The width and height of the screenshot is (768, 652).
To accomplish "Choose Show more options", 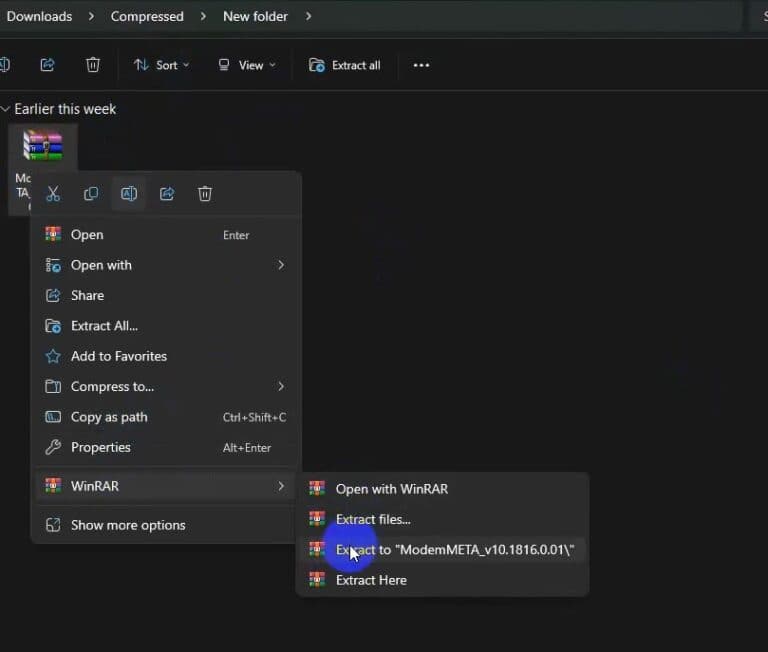I will pos(127,525).
